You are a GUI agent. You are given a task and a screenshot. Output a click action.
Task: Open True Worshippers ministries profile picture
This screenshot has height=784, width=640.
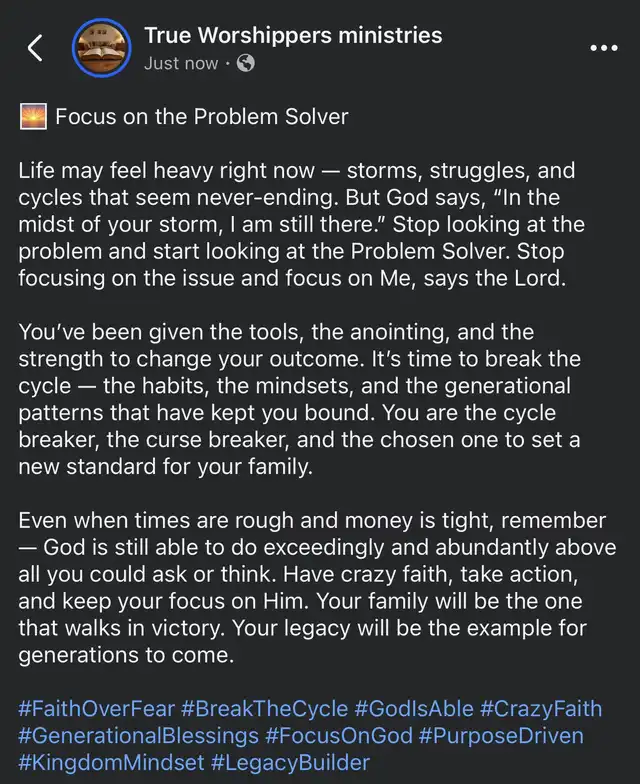click(103, 48)
